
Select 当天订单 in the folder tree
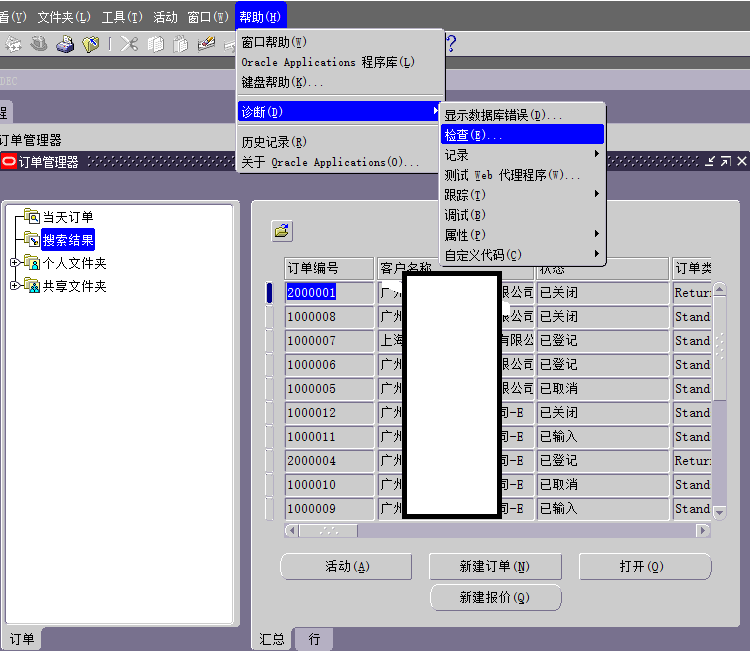click(67, 217)
